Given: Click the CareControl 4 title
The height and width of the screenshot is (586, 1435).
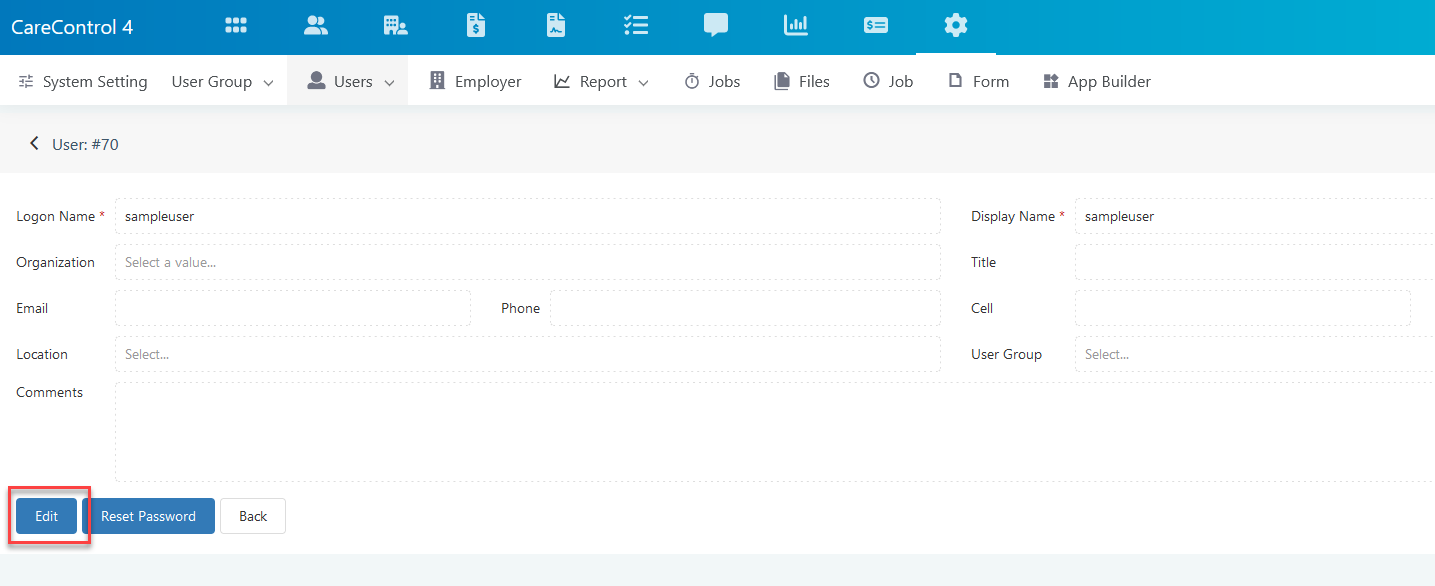Looking at the screenshot, I should (x=72, y=27).
